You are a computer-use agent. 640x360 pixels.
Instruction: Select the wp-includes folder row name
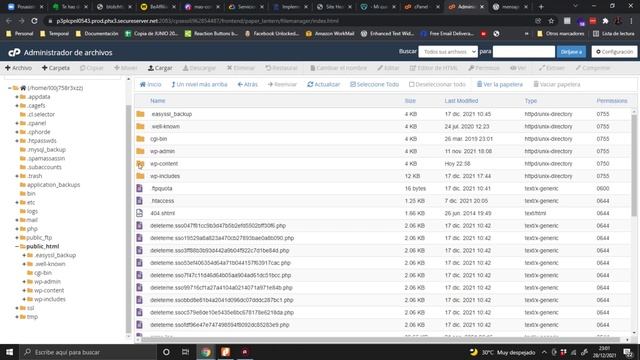[x=165, y=176]
